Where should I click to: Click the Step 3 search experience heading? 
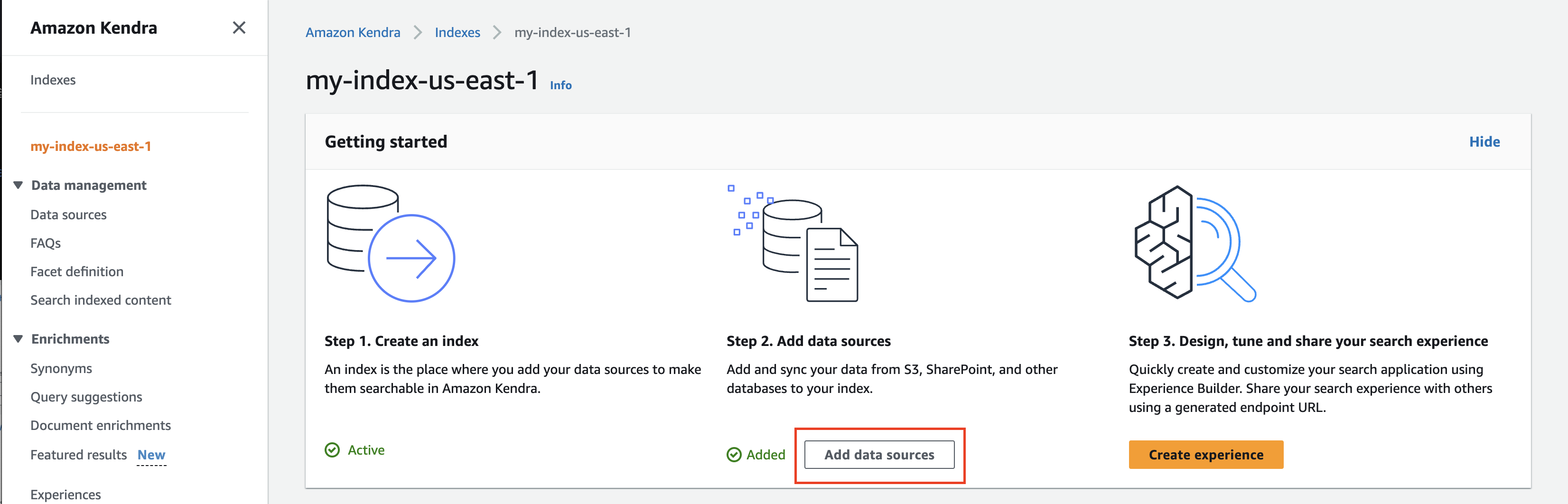pyautogui.click(x=1308, y=341)
